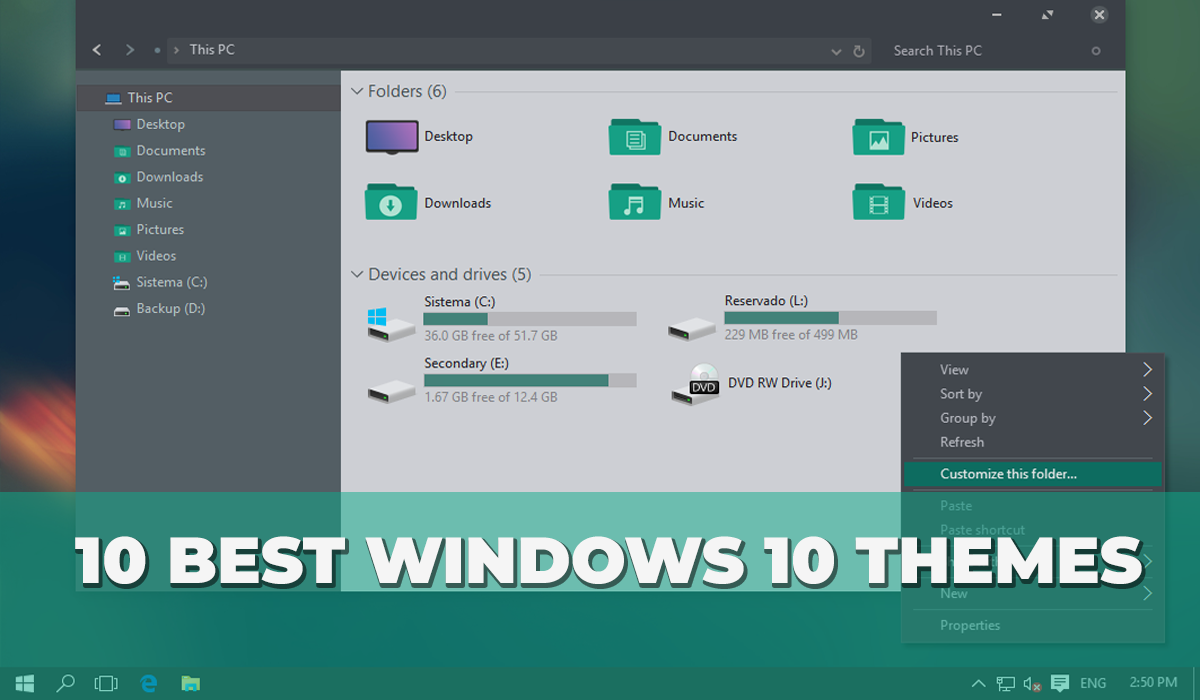Click the muted volume tray icon
Screen dimensions: 1200x700
(1033, 685)
